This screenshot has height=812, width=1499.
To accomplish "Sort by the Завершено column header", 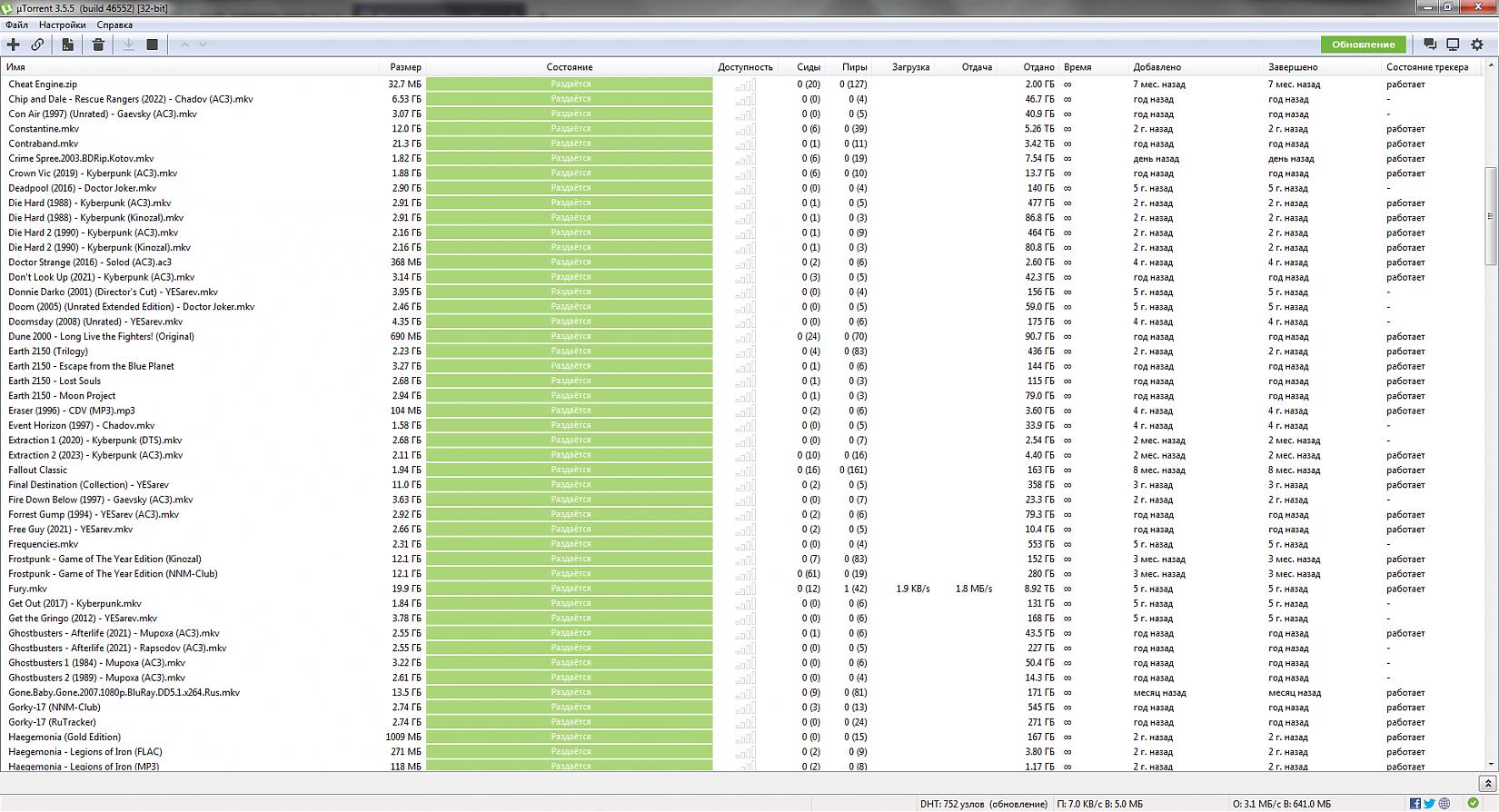I will [x=1293, y=67].
